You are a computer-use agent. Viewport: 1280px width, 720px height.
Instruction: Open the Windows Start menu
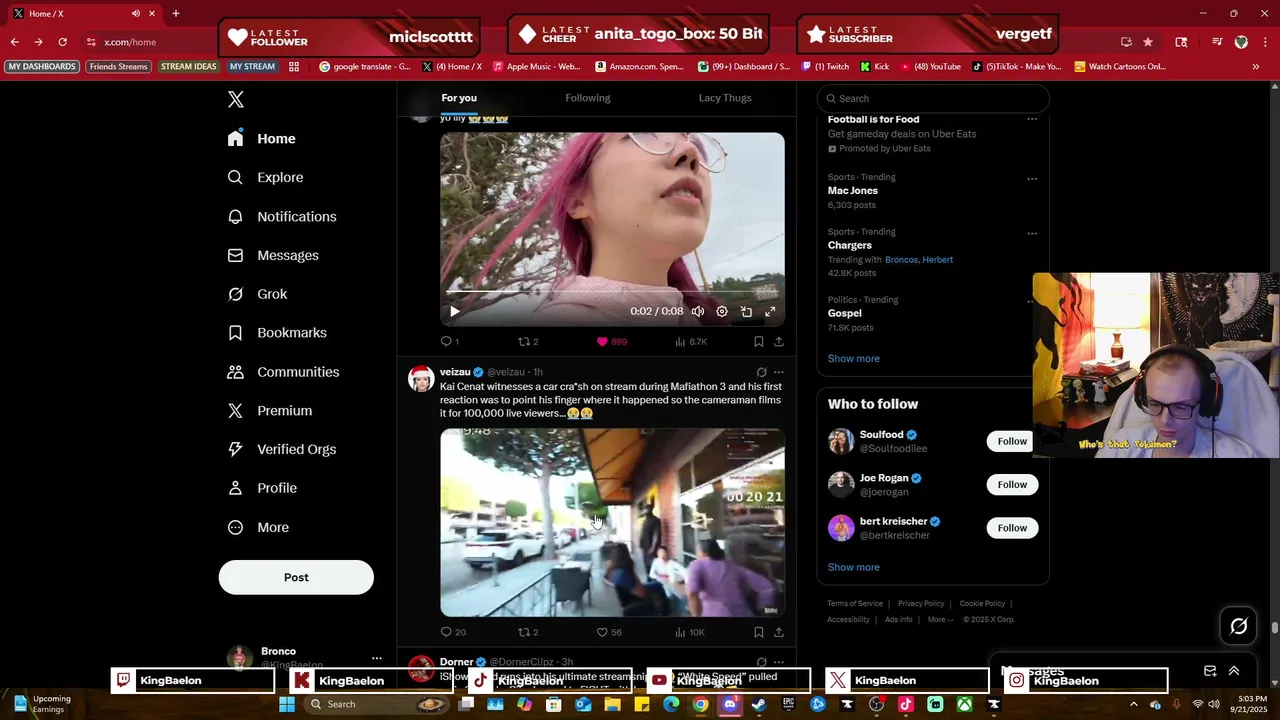(287, 704)
